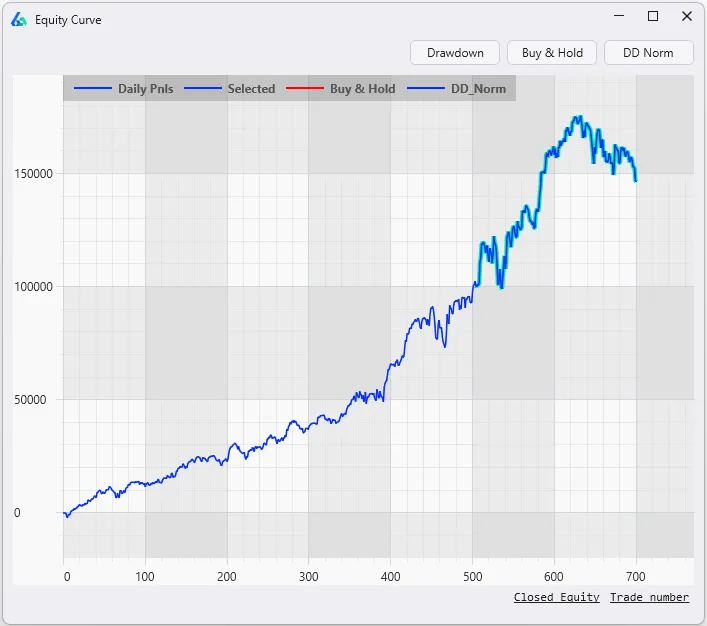
Task: Minimize the Equity Curve window
Action: coord(620,16)
